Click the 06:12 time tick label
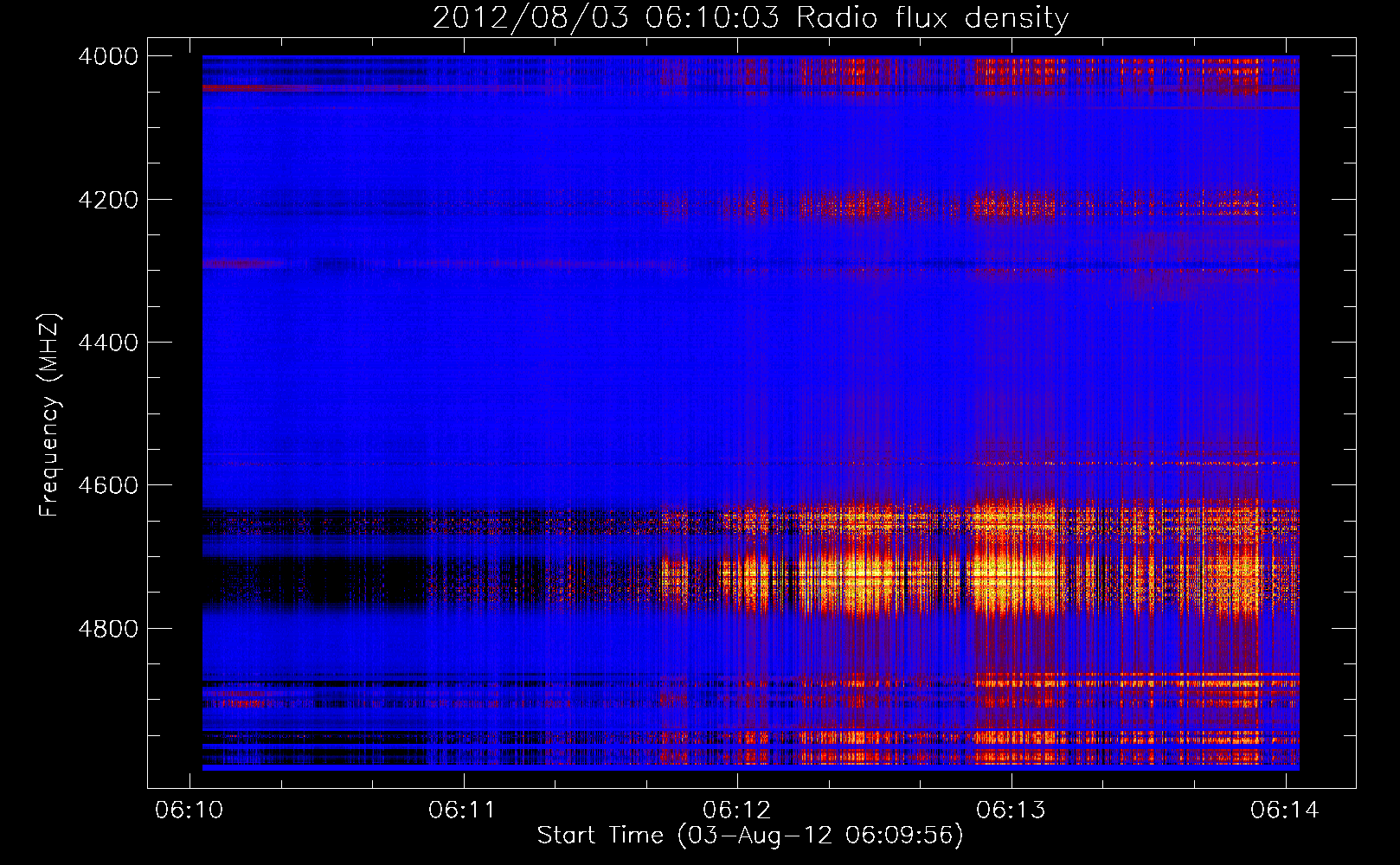The width and height of the screenshot is (1400, 865). pyautogui.click(x=737, y=810)
